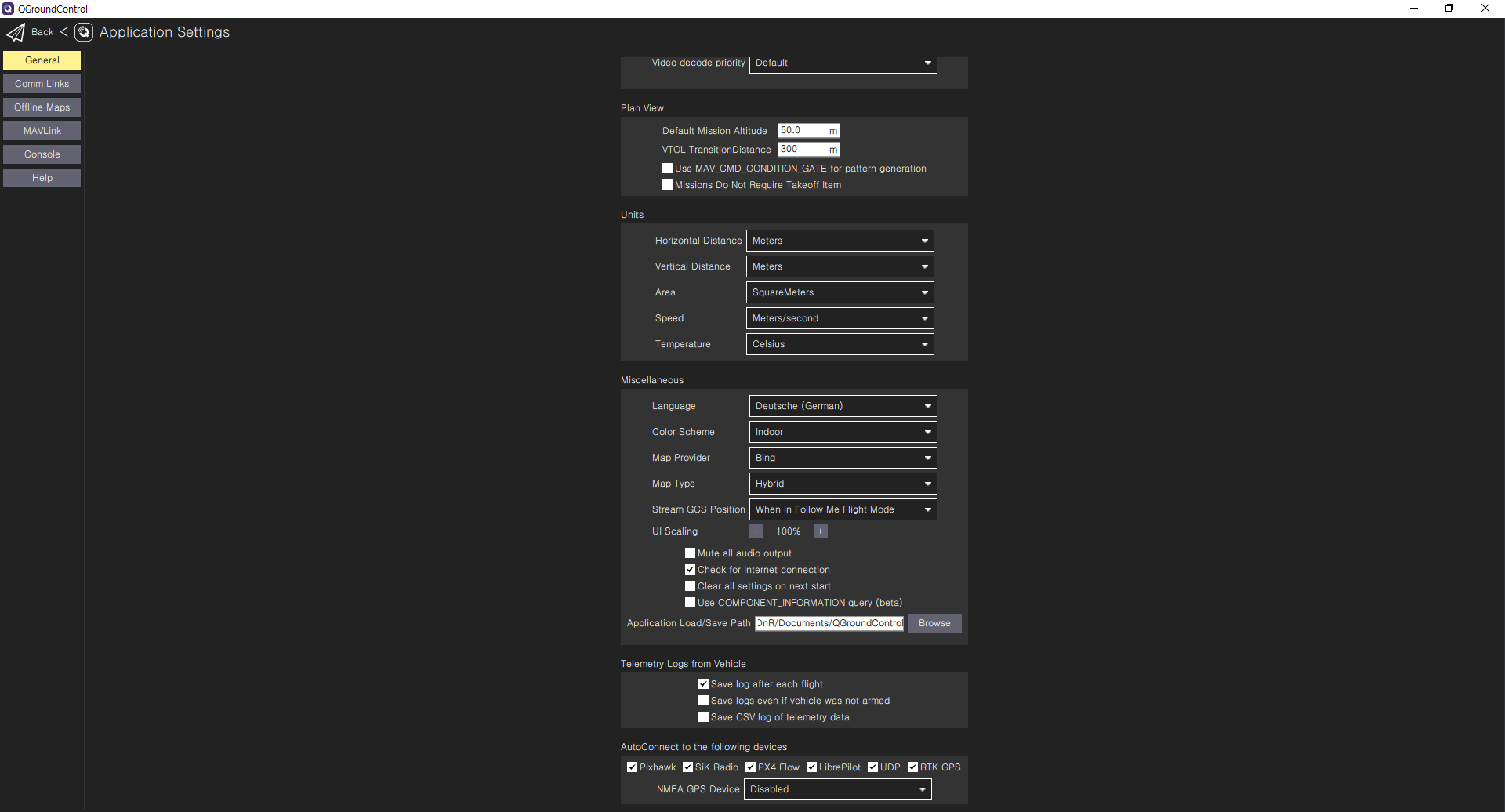This screenshot has width=1505, height=812.
Task: Click the minus button to decrease UI Scaling
Action: 756,531
